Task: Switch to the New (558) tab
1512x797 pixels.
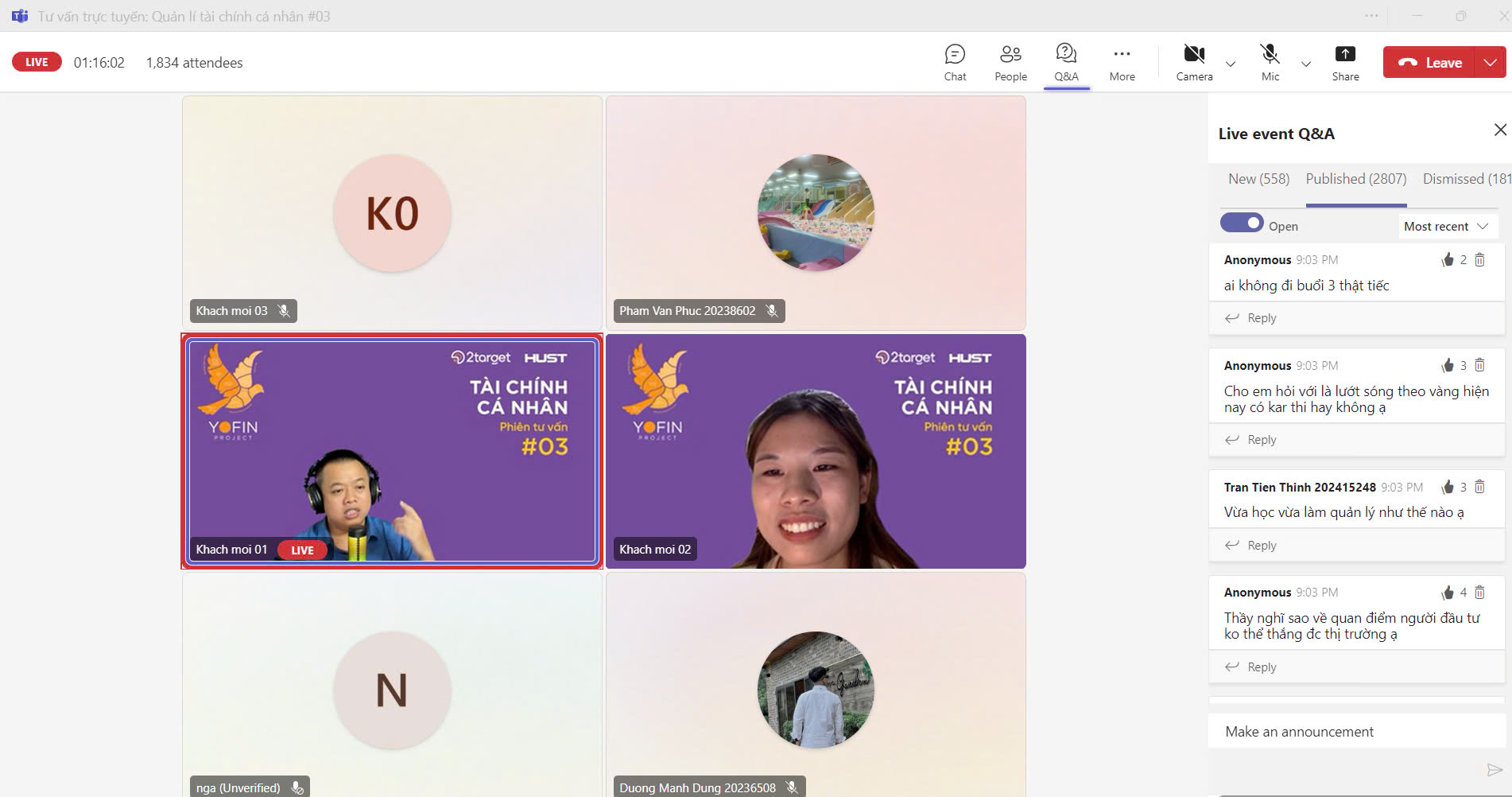Action: click(x=1258, y=179)
